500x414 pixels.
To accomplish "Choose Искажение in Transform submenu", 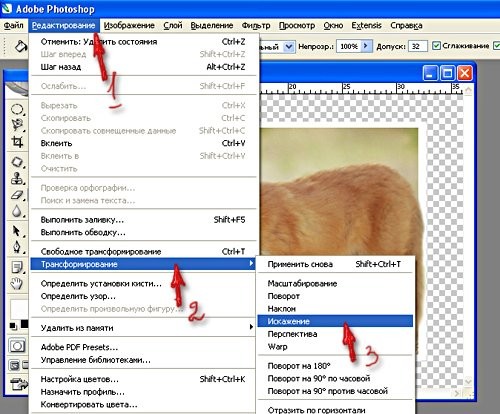I will [335, 321].
